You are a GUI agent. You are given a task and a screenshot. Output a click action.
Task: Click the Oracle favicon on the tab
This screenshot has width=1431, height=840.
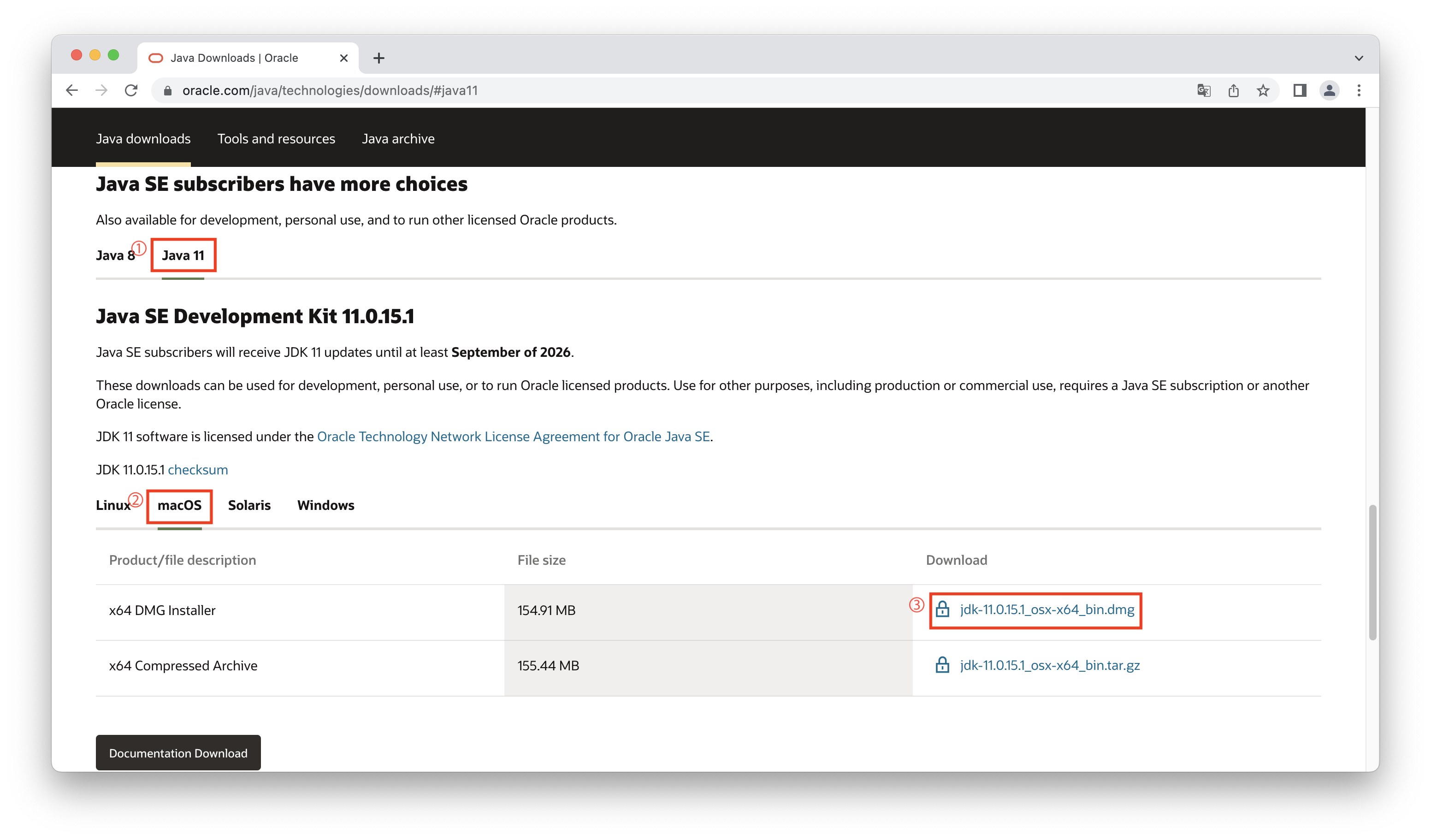click(155, 58)
